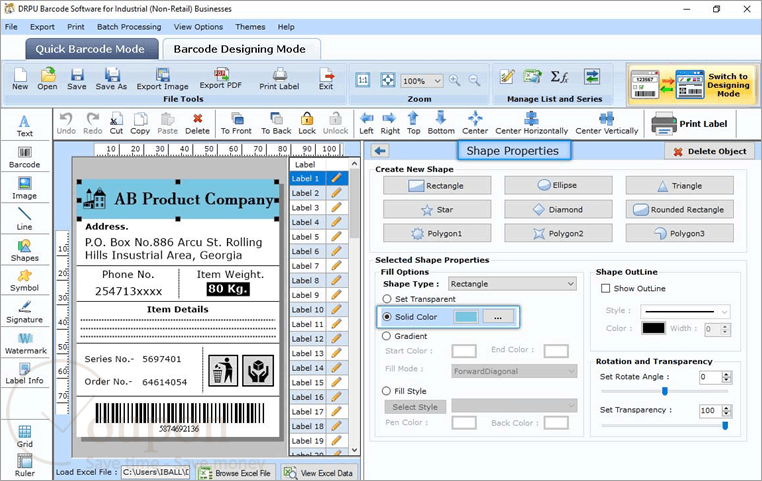Open the Themes menu
Viewport: 762px width, 481px height.
click(250, 27)
